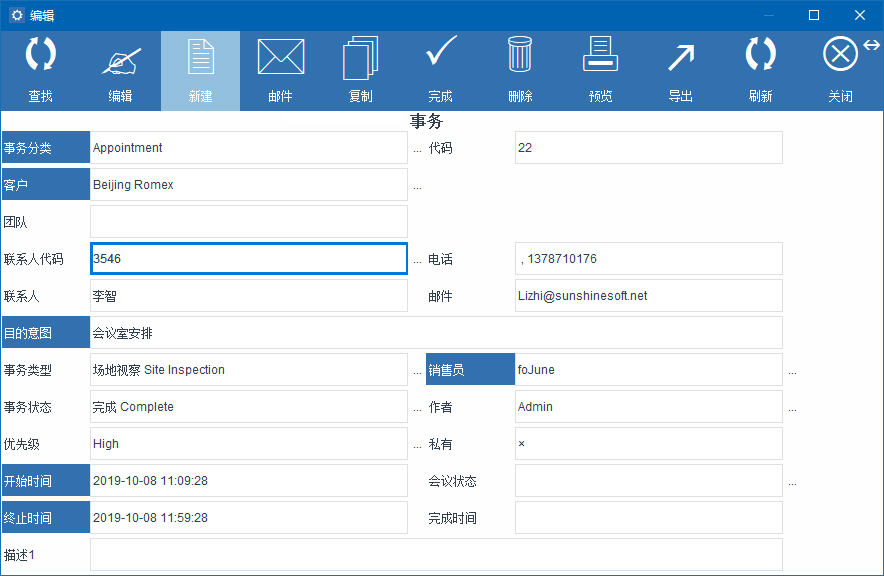This screenshot has width=884, height=576.
Task: Expand ellipsis selector for 销售员 foJune
Action: 792,370
